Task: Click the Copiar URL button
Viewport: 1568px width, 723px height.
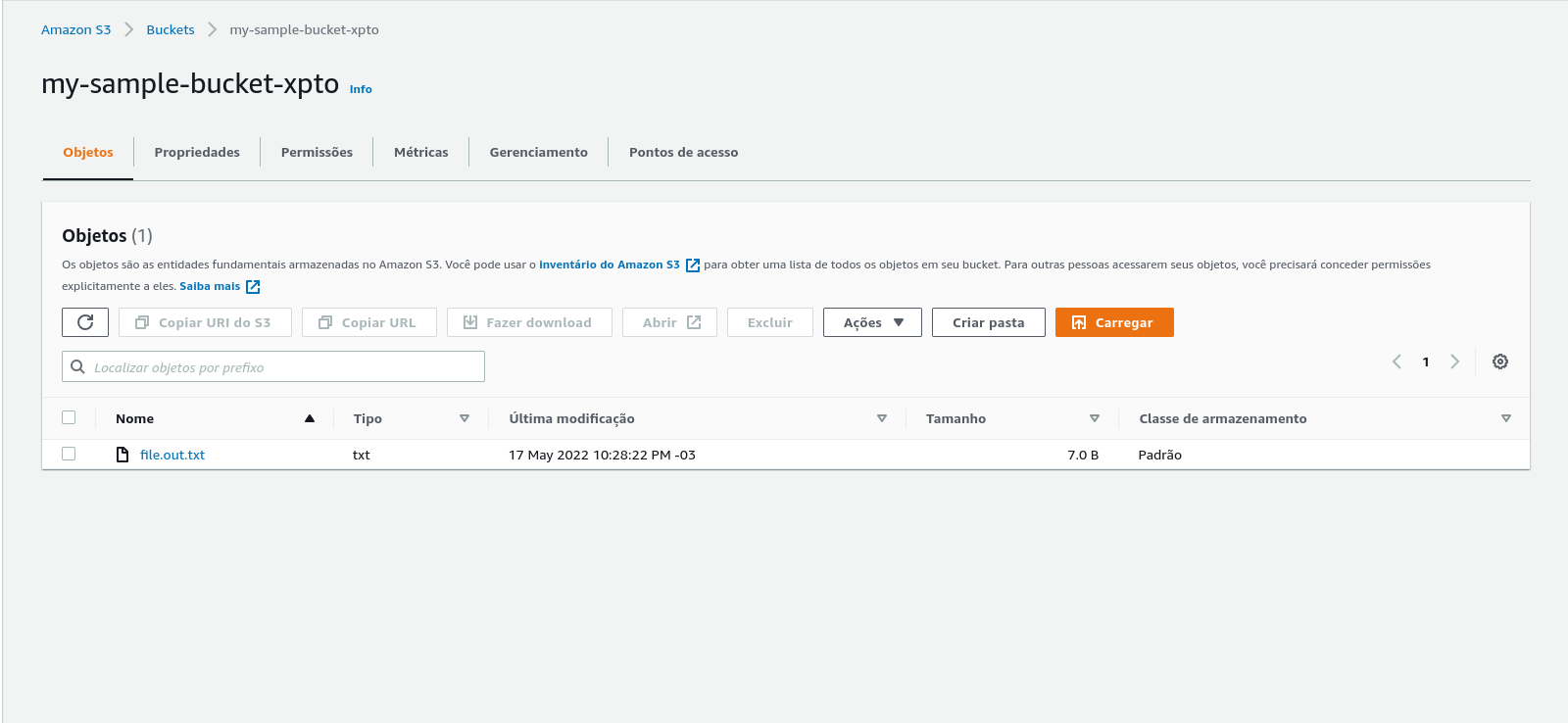Action: pyautogui.click(x=369, y=322)
